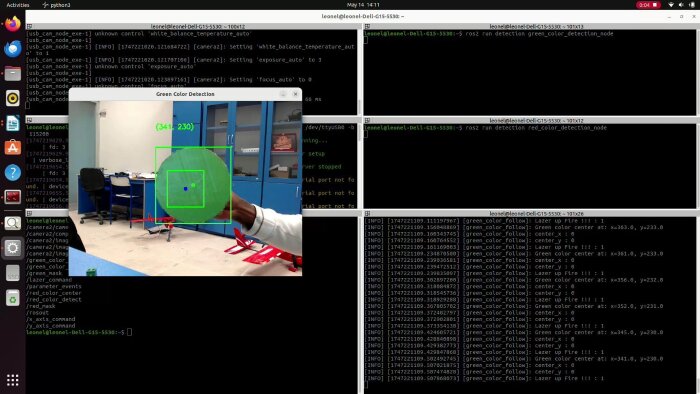This screenshot has height=394, width=700.
Task: Click the grey drive icon above Trash
Action: [12, 273]
